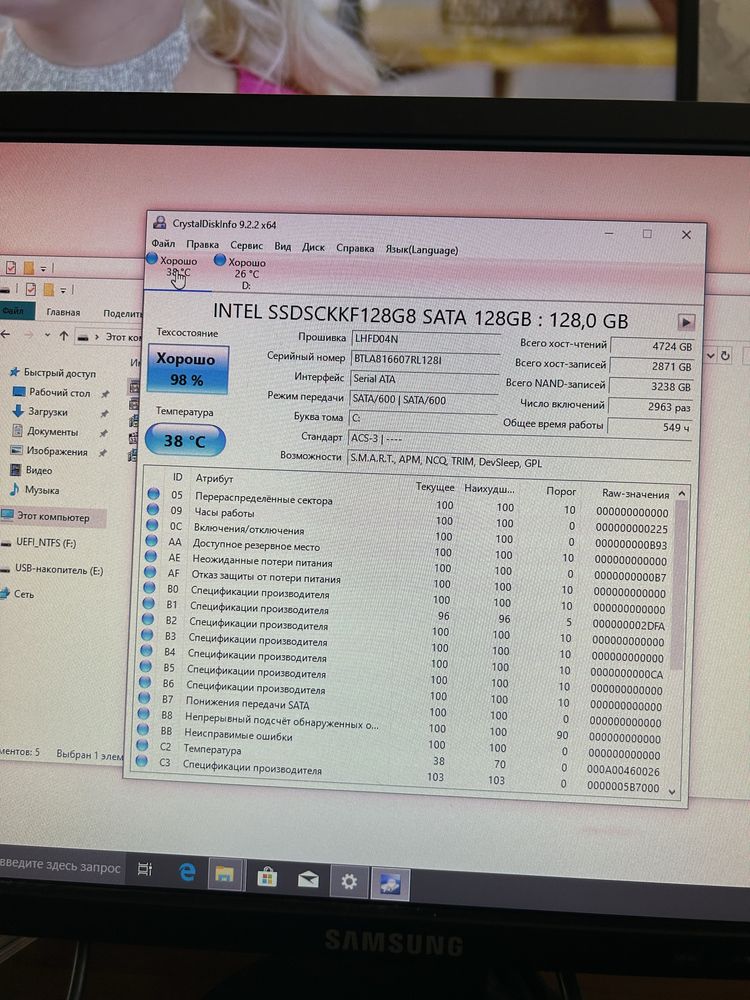The height and width of the screenshot is (1000, 750).
Task: Click the Explorer refresh button
Action: (x=725, y=356)
